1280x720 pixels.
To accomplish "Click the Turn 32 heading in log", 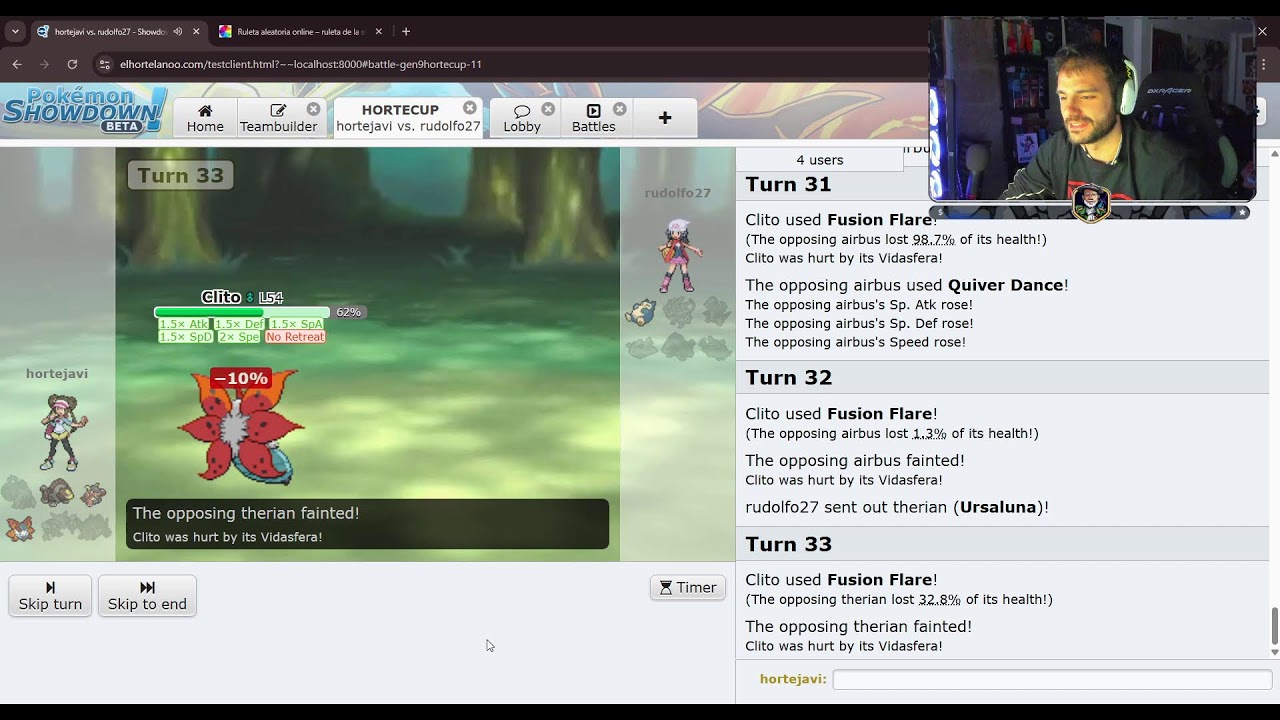I will pos(789,377).
